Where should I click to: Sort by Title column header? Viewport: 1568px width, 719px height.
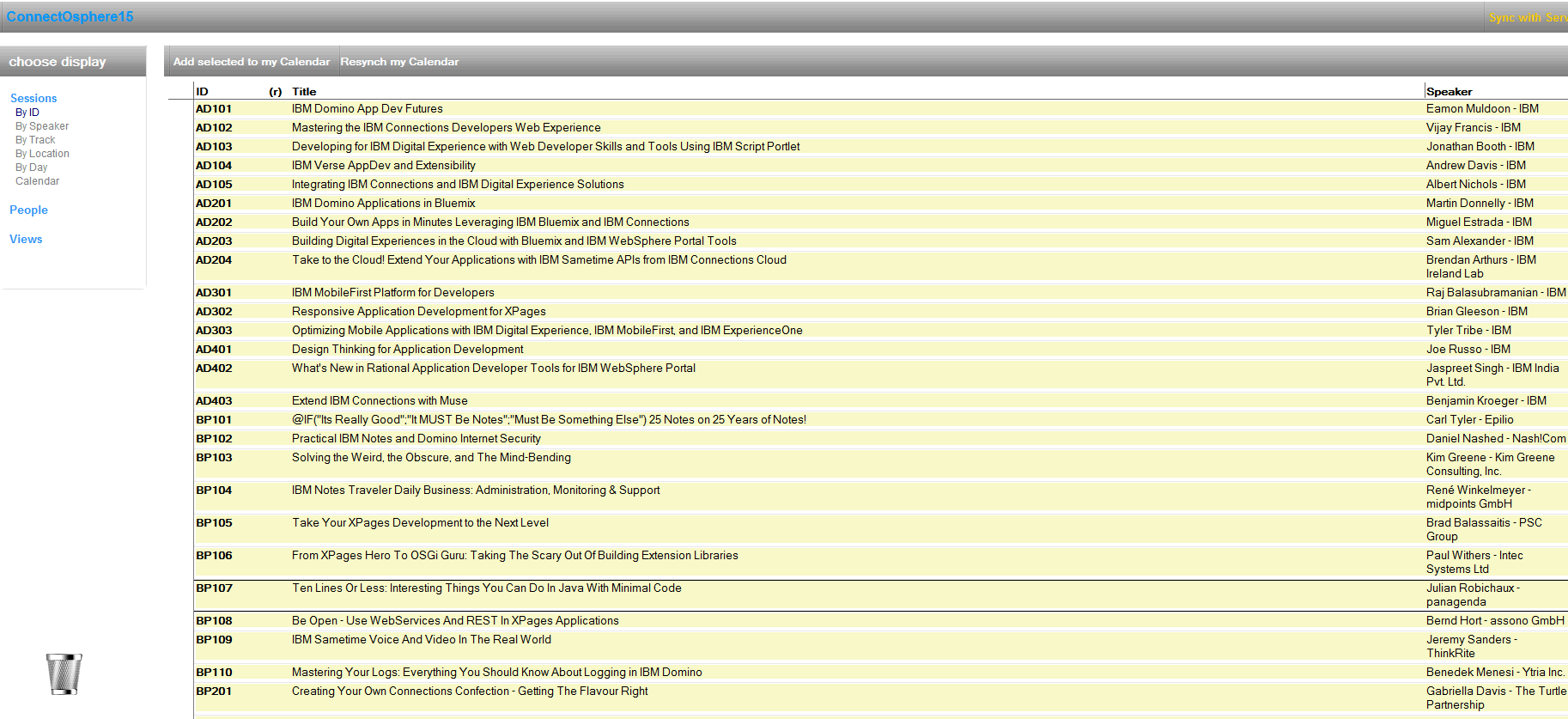[304, 92]
